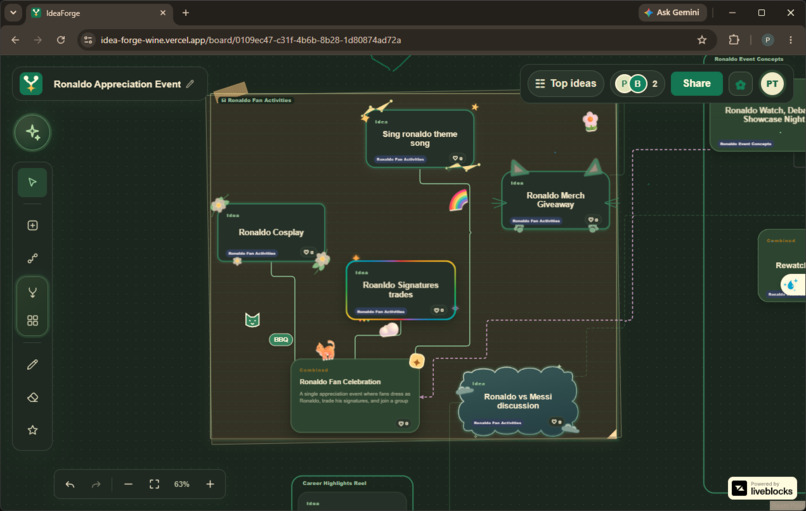
Task: Click the Career Highlights Reel group label
Action: coord(334,483)
